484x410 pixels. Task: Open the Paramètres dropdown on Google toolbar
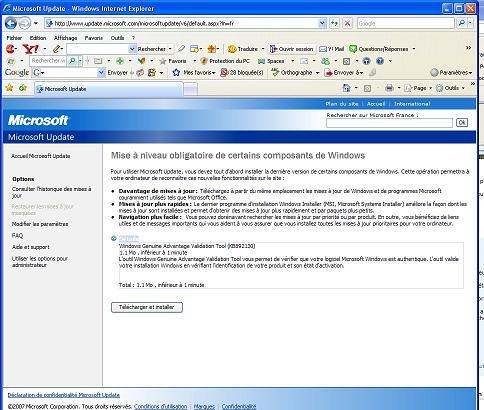[x=470, y=73]
